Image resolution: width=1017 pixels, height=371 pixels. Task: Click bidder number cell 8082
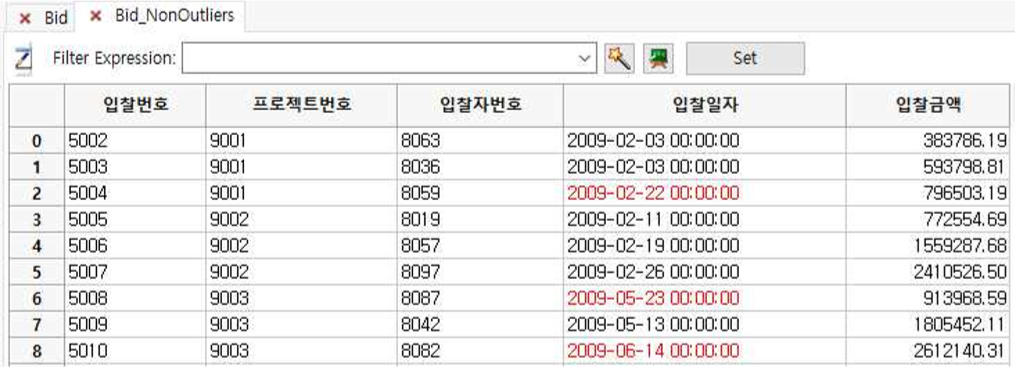[x=480, y=351]
